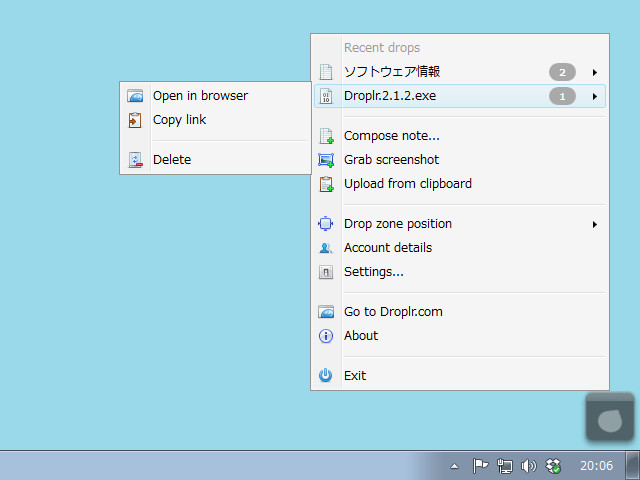Expand submenu arrow for ソフトウェア情報

coord(595,73)
